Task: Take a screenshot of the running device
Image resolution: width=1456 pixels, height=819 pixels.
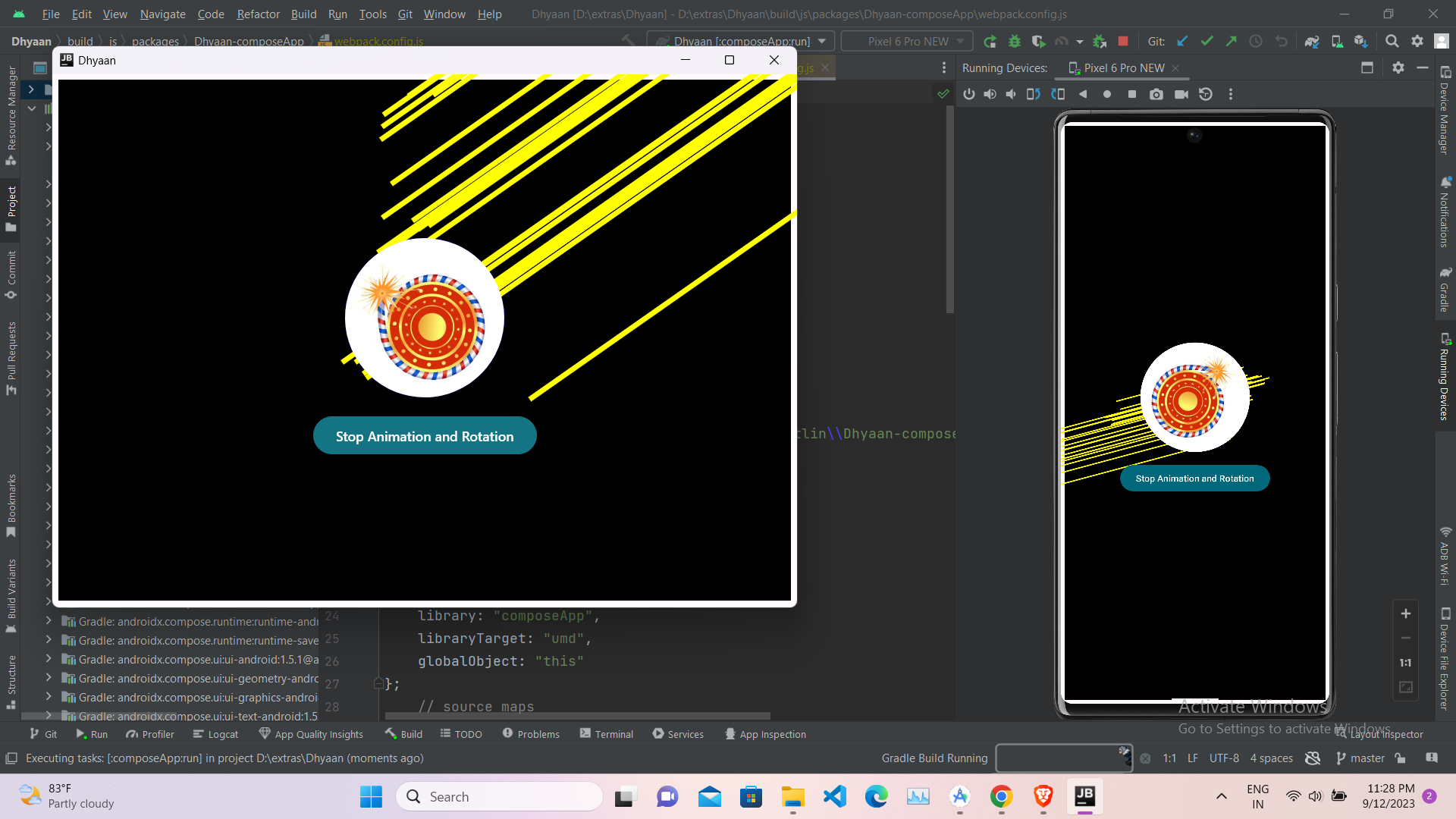Action: [1157, 94]
